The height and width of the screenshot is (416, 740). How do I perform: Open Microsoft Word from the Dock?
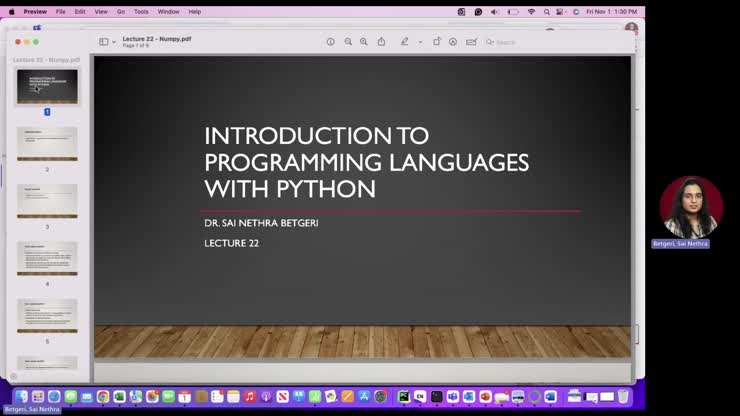click(550, 397)
